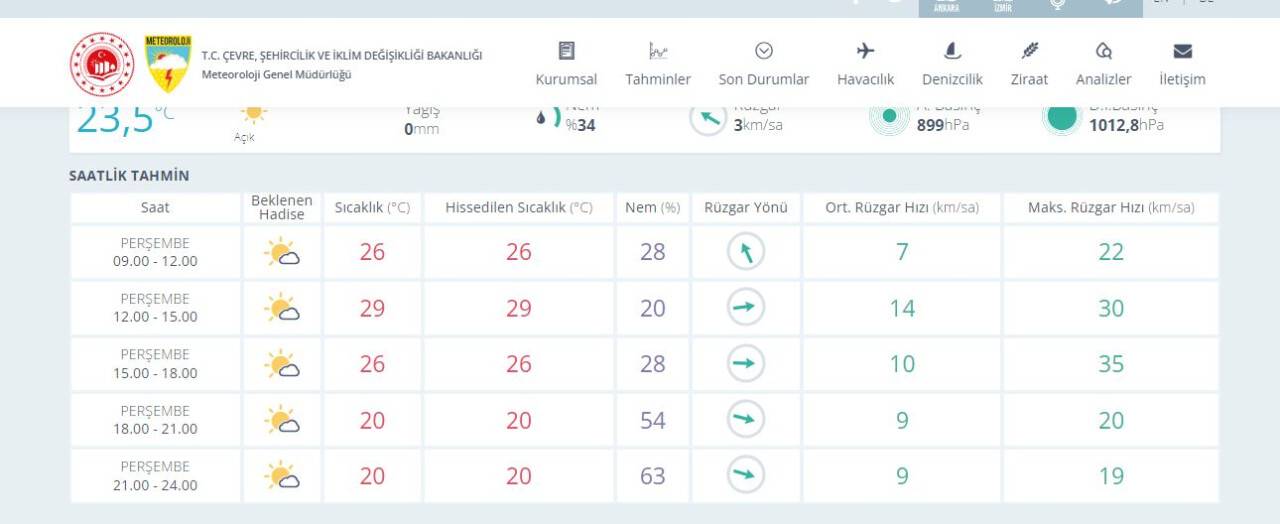
Task: Click the Sıcaklık (°C) column header
Action: tap(372, 208)
